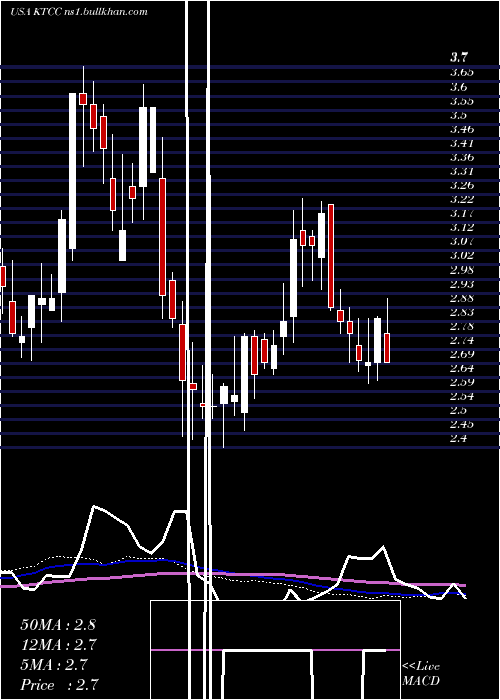Click the 3.41 price axis label
Viewport: 500px width, 700px height.
[x=462, y=143]
